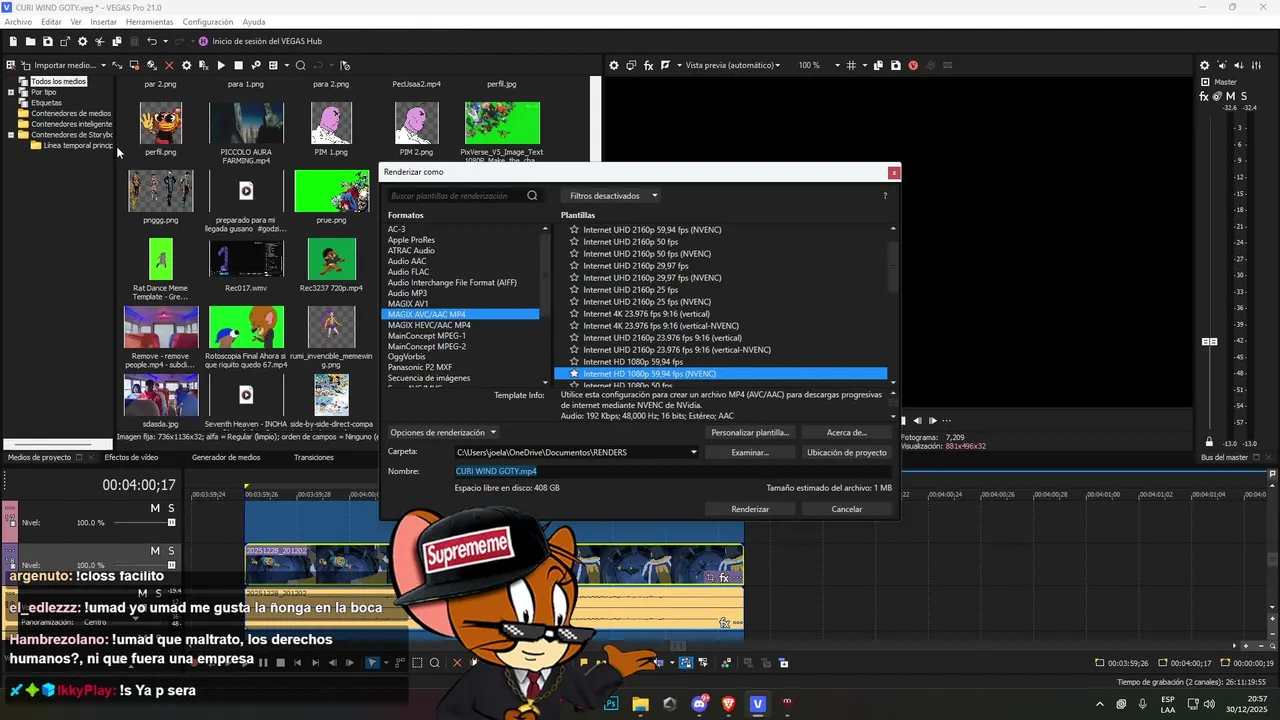Image resolution: width=1280 pixels, height=720 pixels.
Task: Mute the first video track
Action: (155, 508)
